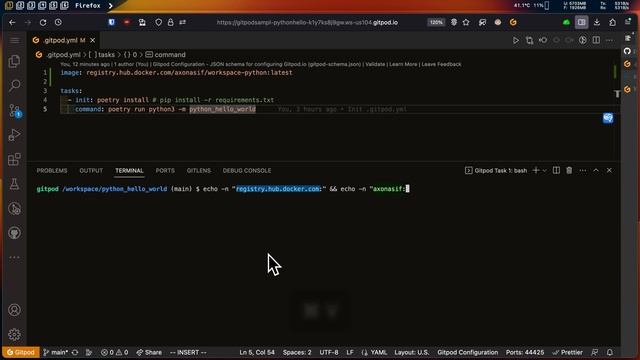Reload the page in Firefox
This screenshot has width=640, height=360.
[43, 22]
